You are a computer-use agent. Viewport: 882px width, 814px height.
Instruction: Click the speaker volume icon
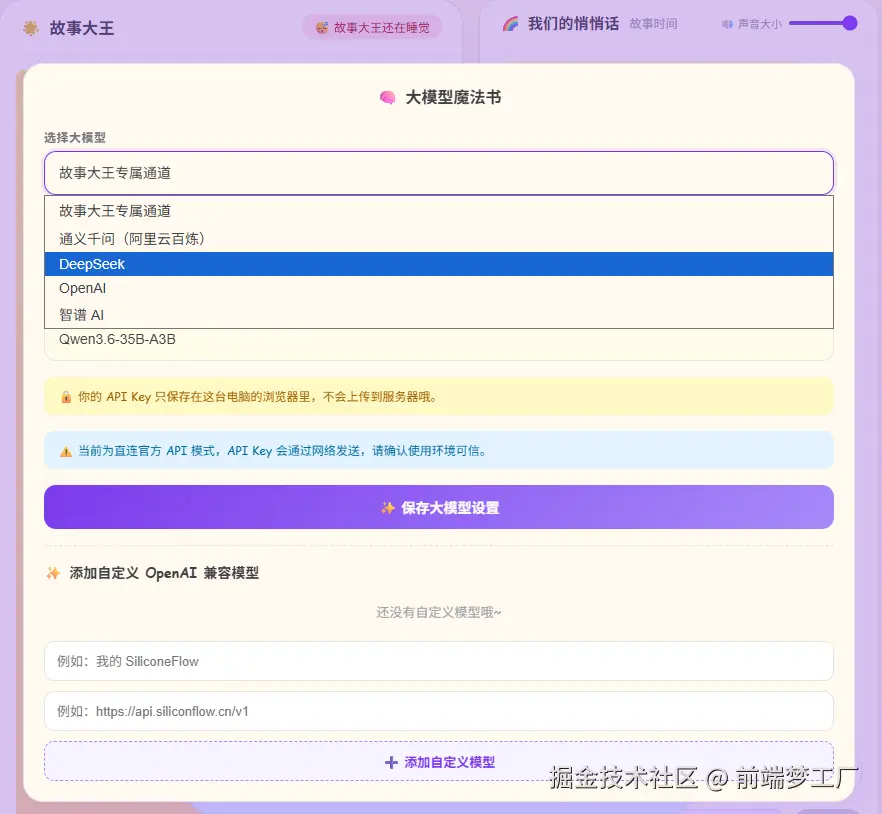[x=727, y=24]
